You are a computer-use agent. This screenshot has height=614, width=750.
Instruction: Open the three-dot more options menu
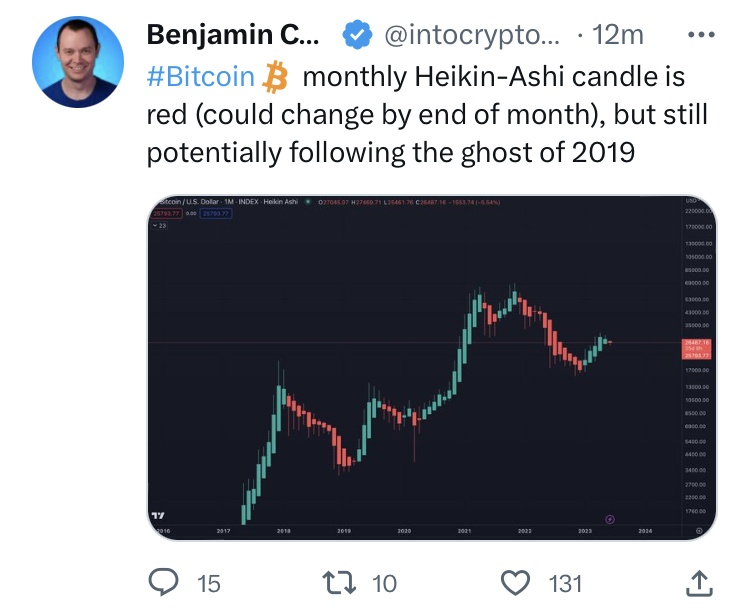tap(697, 34)
